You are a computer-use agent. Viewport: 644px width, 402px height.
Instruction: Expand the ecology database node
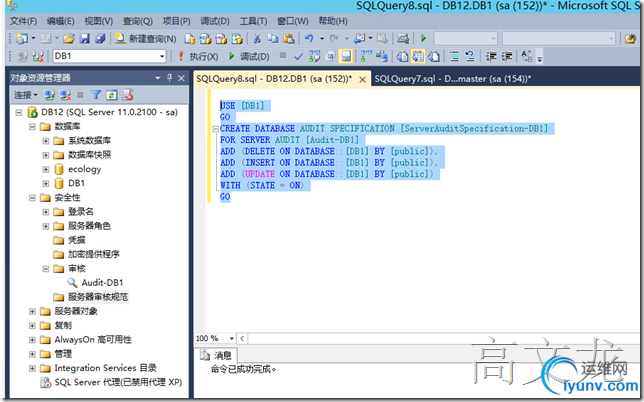tap(46, 169)
